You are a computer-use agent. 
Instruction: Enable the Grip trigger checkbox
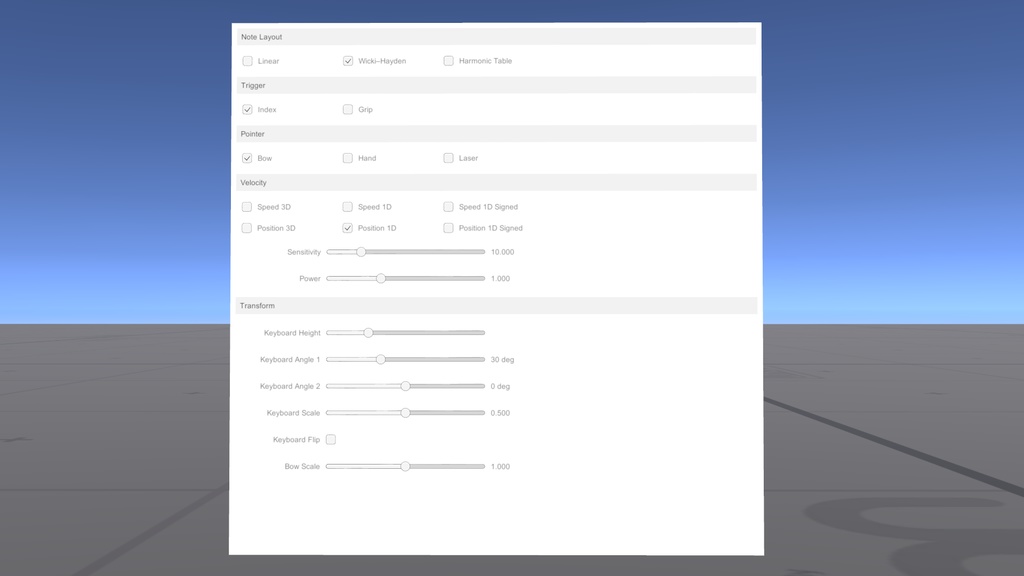tap(348, 110)
